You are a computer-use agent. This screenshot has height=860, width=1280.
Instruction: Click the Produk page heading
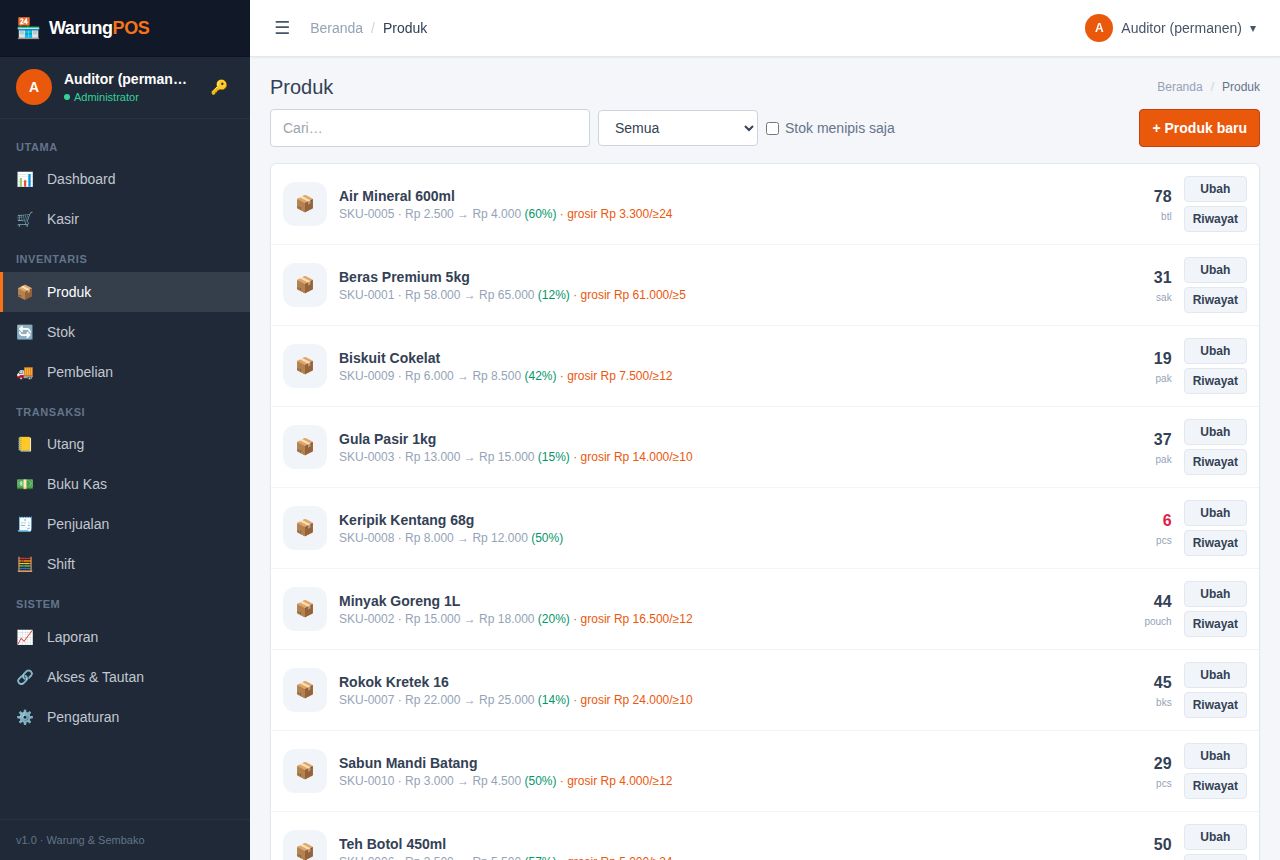click(301, 87)
